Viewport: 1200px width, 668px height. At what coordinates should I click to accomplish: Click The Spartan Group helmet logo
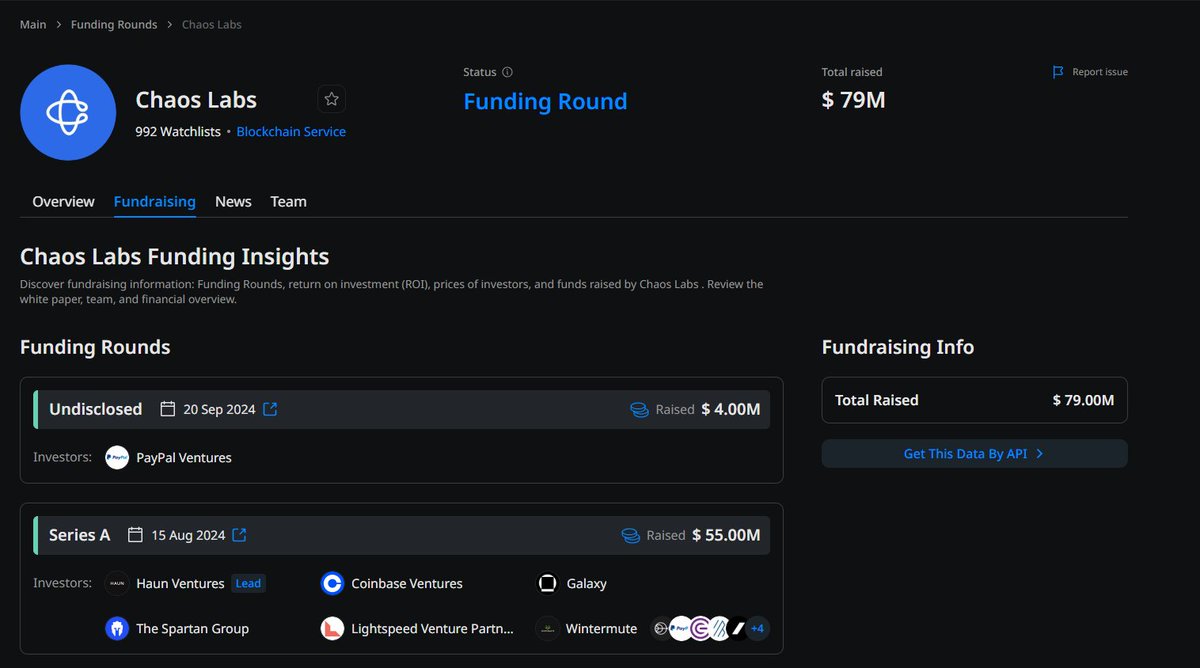click(117, 628)
